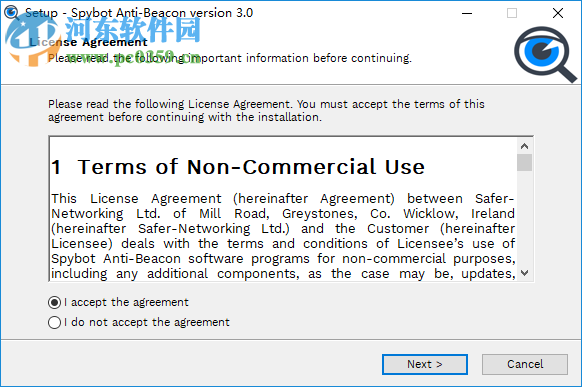Close the setup window
582x387 pixels.
pos(558,13)
